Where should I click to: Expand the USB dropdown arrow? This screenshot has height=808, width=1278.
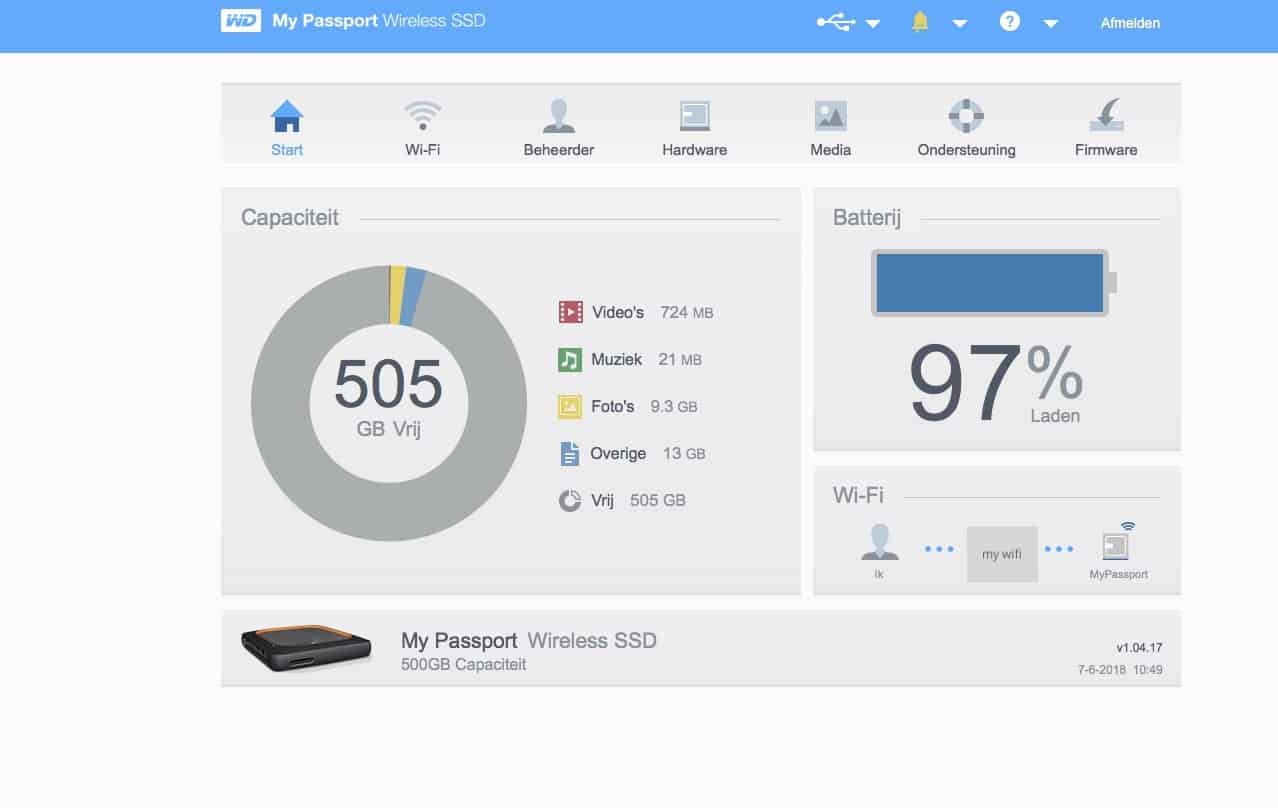pos(873,24)
